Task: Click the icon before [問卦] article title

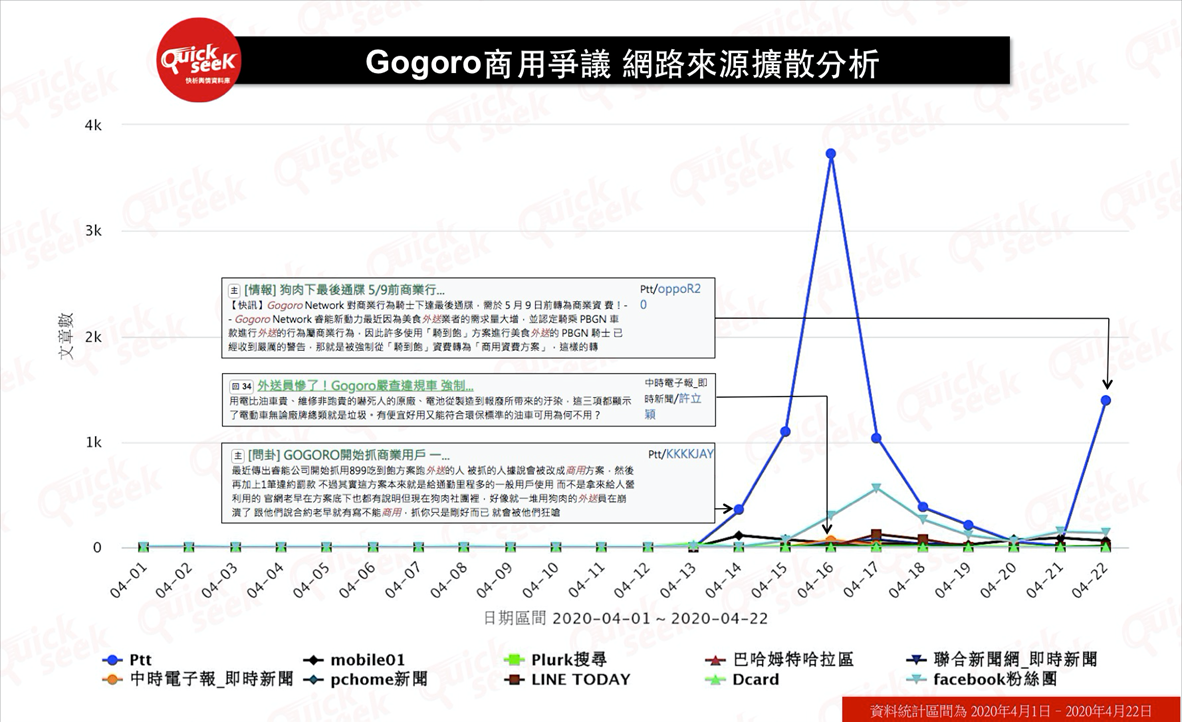Action: 237,455
